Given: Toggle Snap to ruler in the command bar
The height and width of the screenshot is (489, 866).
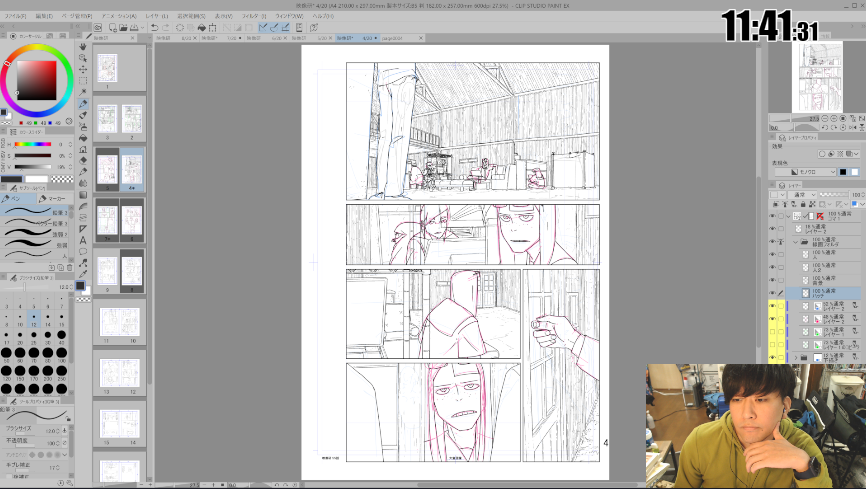Looking at the screenshot, I should 263,27.
